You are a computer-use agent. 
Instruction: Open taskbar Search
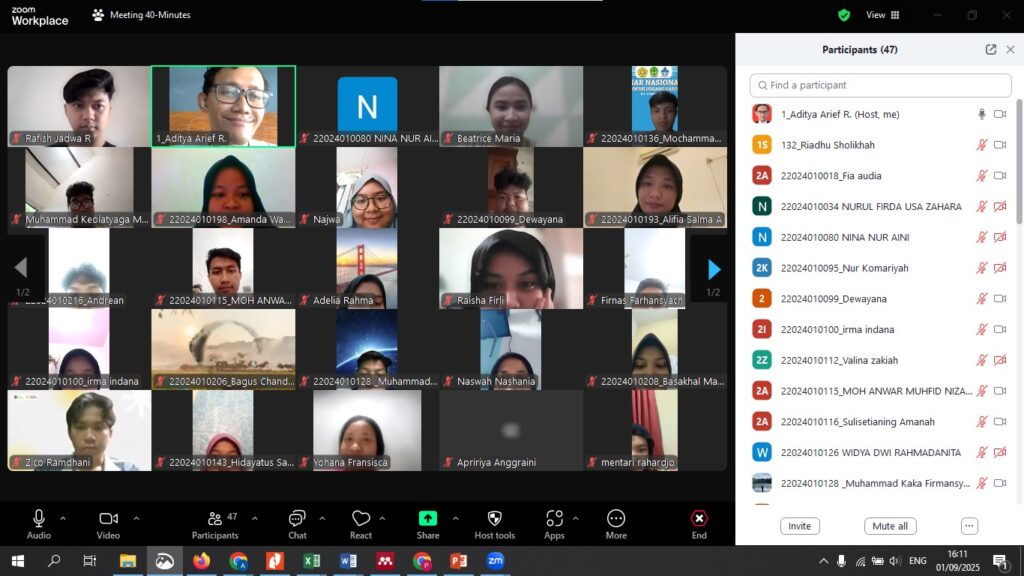54,561
